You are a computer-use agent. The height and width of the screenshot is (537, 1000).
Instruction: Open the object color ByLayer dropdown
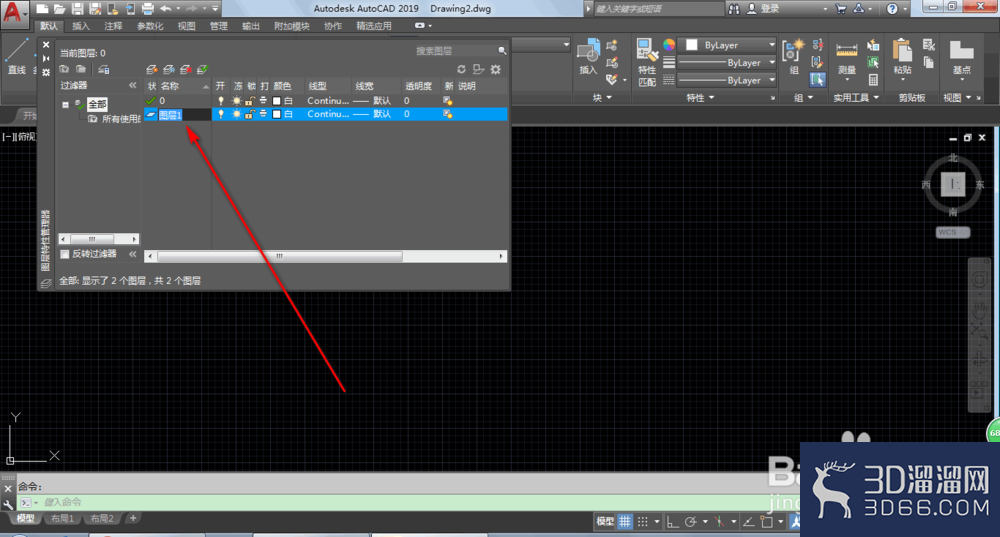coord(729,45)
